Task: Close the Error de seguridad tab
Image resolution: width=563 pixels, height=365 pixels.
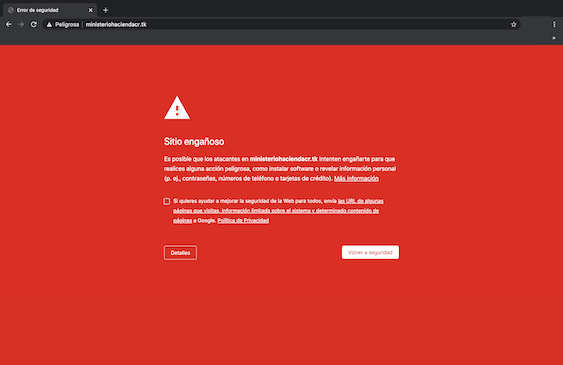Action: (90, 10)
